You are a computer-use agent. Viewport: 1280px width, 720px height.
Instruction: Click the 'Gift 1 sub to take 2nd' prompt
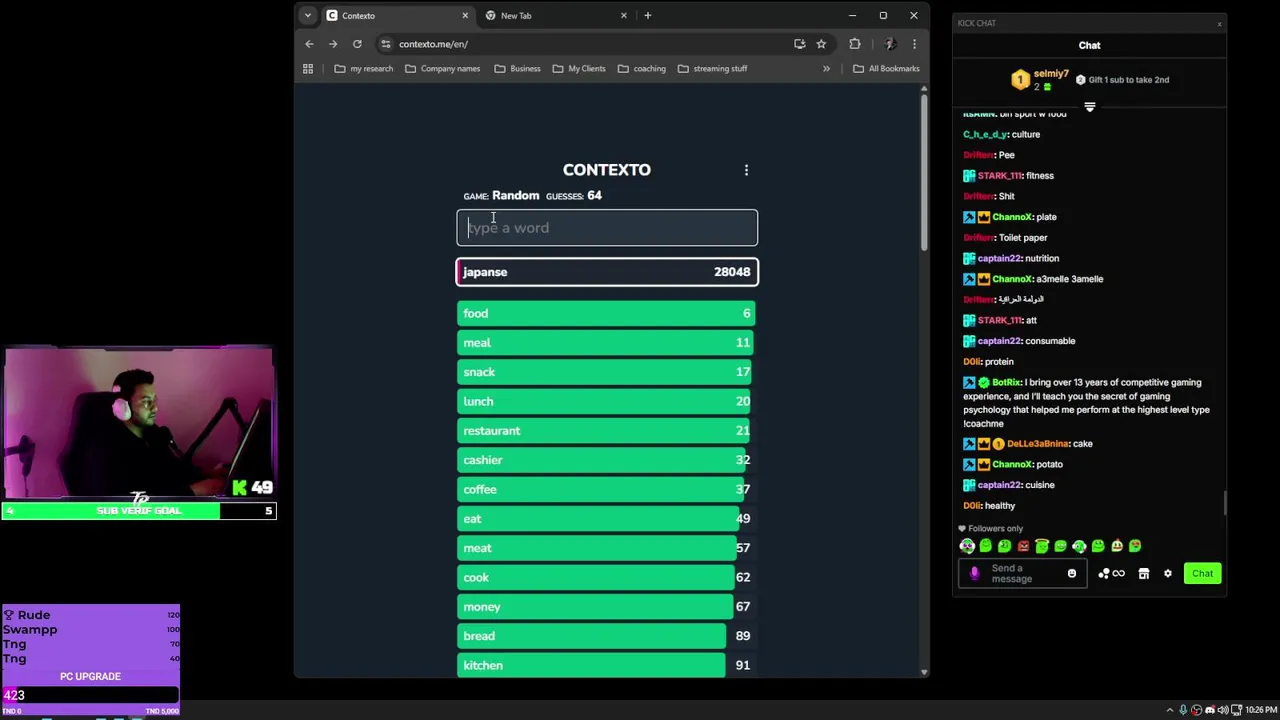(1122, 80)
